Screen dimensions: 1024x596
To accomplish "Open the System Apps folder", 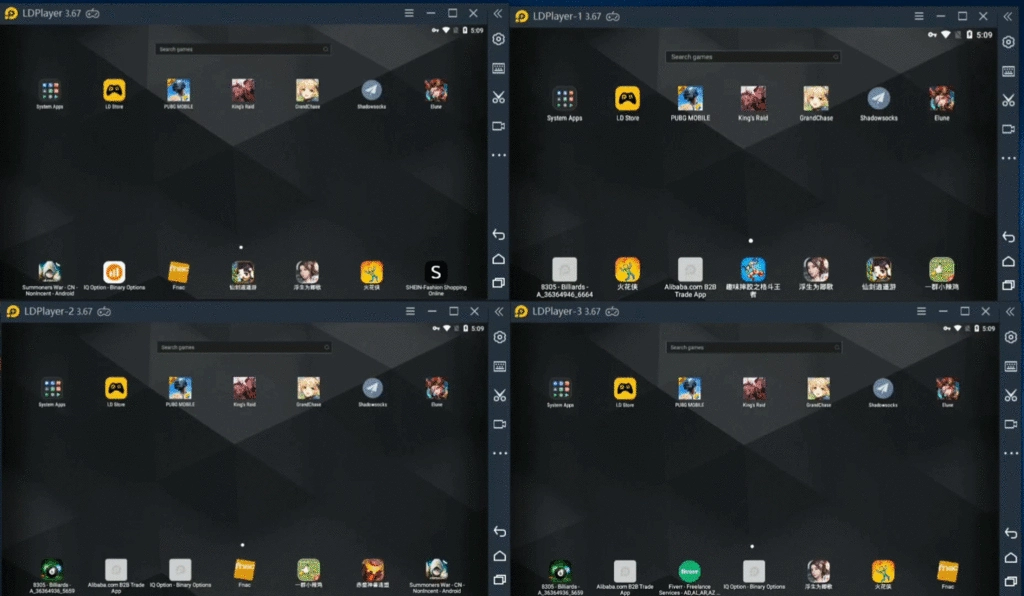I will click(50, 89).
